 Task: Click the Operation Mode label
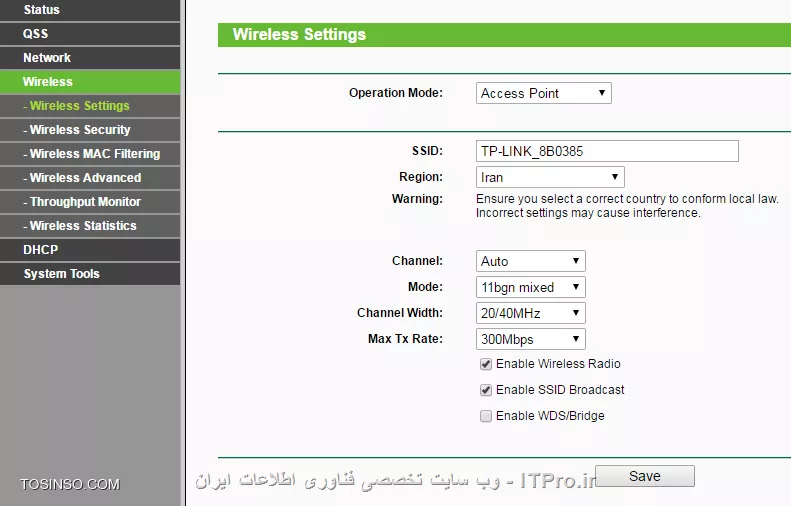tap(396, 93)
